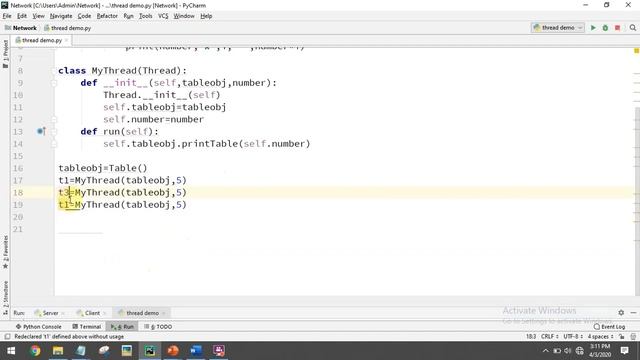Screen dimensions: 640x360
Task: Open the thread demo run configuration dropdown
Action: (558, 28)
